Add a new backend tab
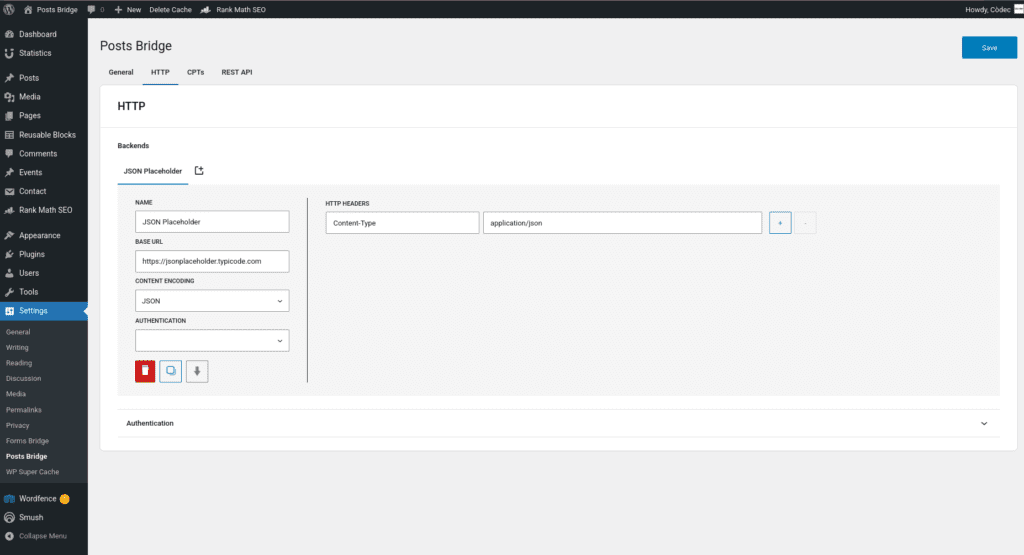Viewport: 1024px width, 555px height. click(199, 171)
